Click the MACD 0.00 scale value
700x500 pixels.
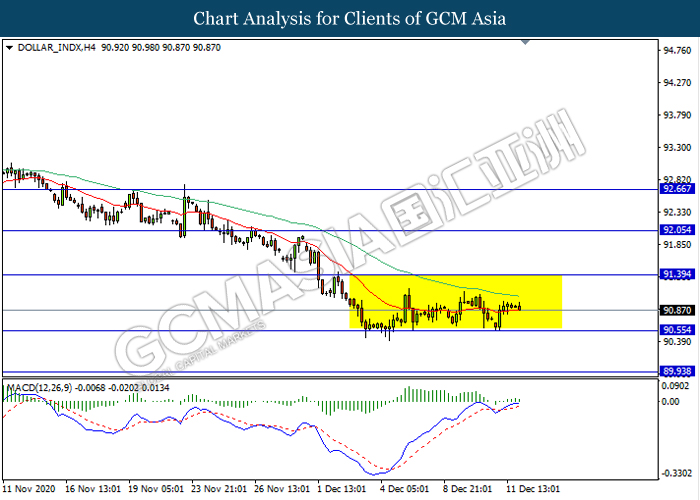point(671,402)
